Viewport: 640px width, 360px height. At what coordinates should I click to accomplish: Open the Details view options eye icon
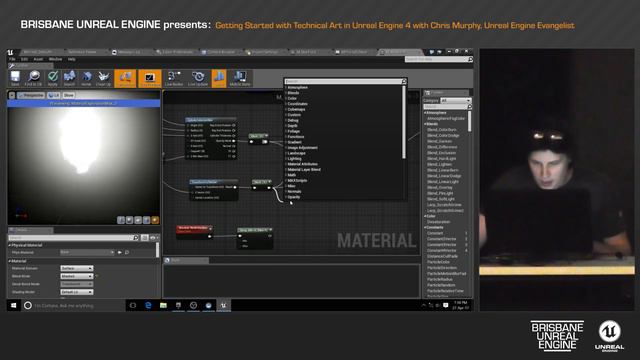(154, 238)
